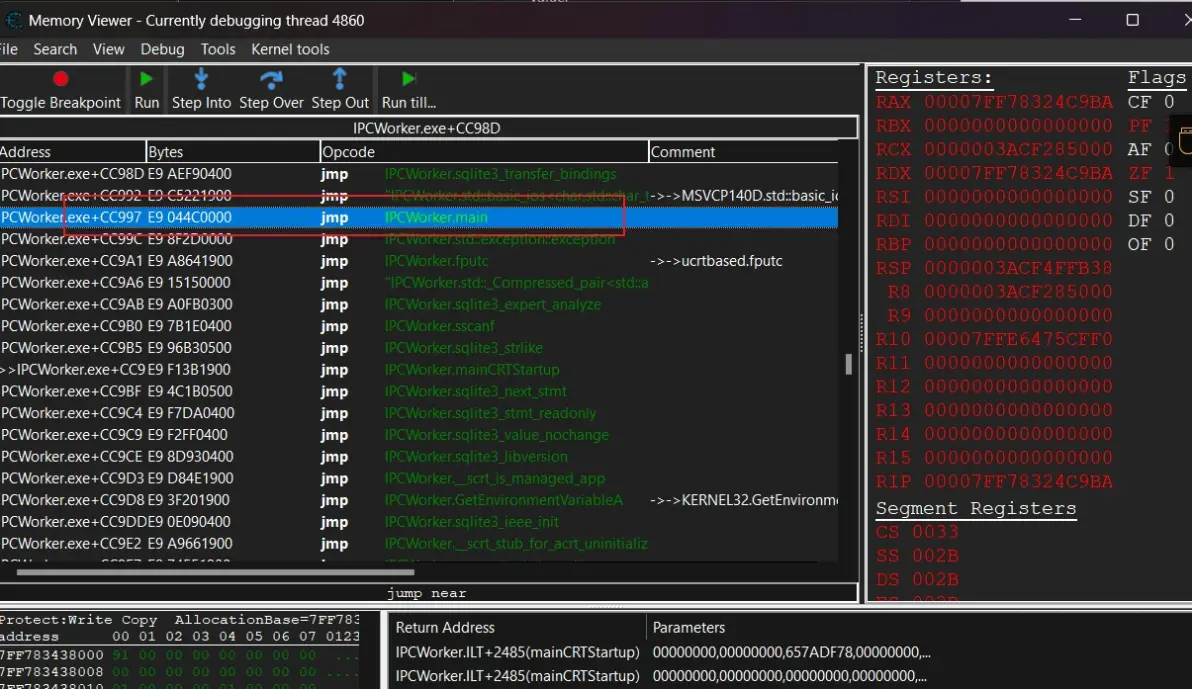Click first stack trace row with 657ADF78
The image size is (1192, 689).
[661, 652]
